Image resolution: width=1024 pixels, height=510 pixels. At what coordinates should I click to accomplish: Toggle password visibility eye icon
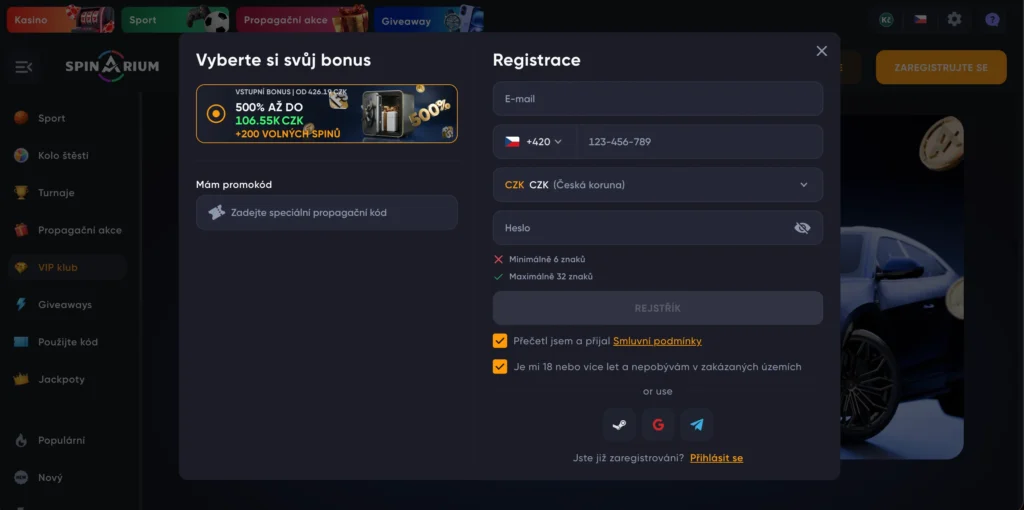(x=802, y=228)
